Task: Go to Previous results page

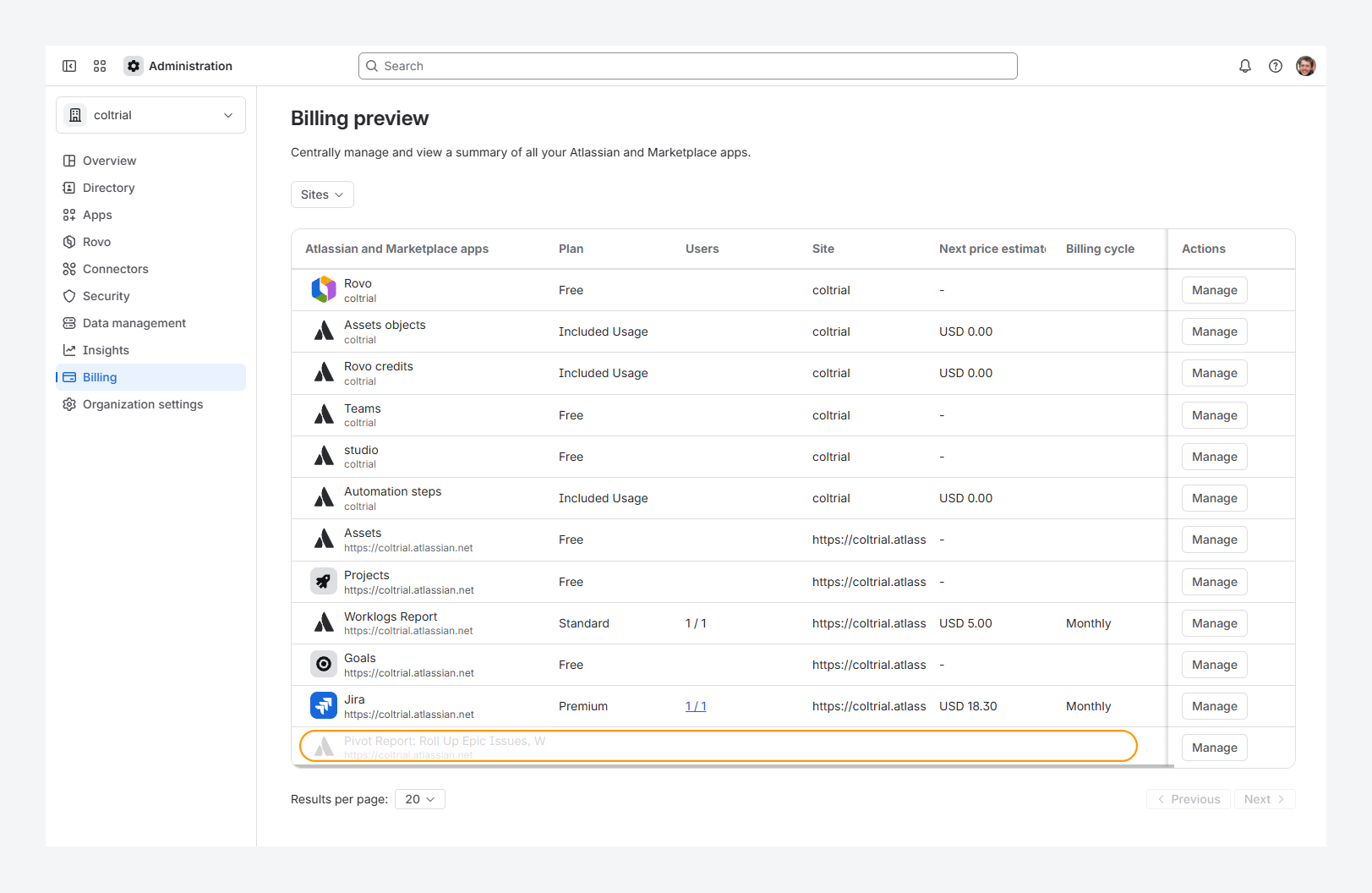Action: point(1189,799)
